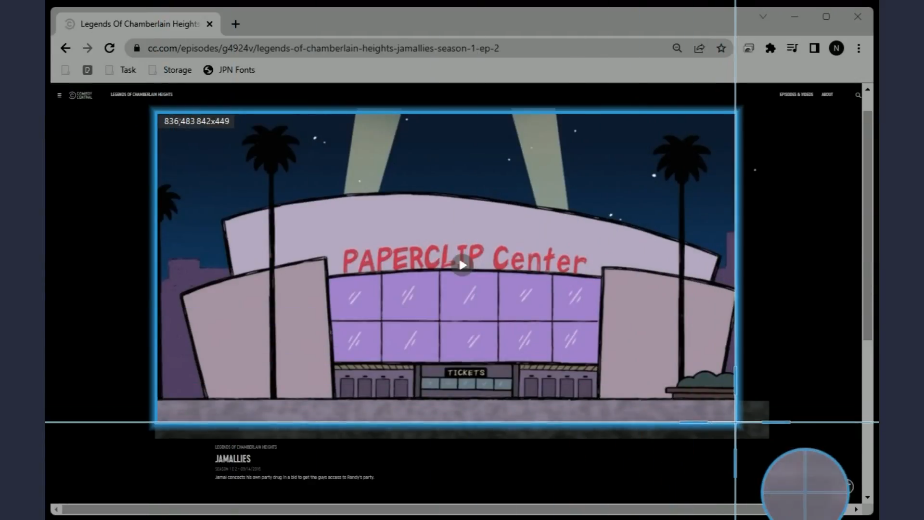Open Legends of Chamberlain Heights show link
Image resolution: width=924 pixels, height=520 pixels.
click(x=141, y=94)
